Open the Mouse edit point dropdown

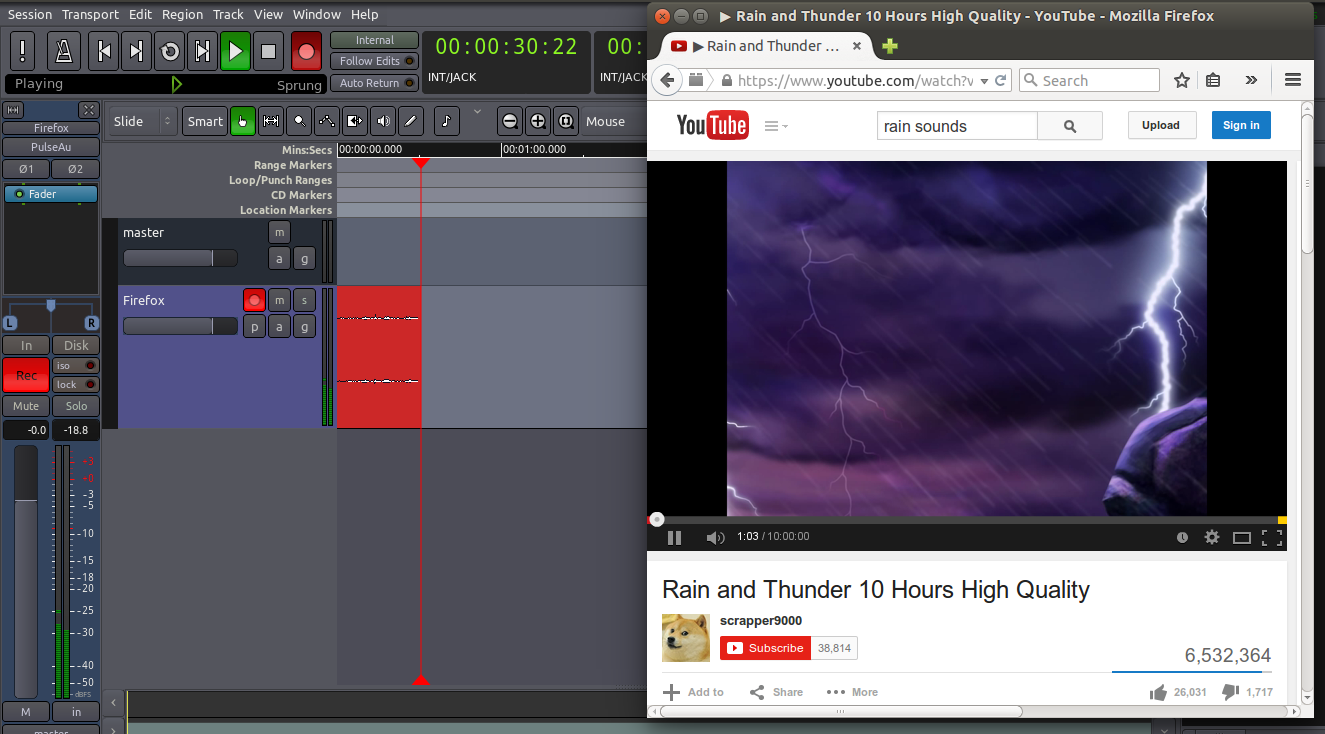pos(613,121)
